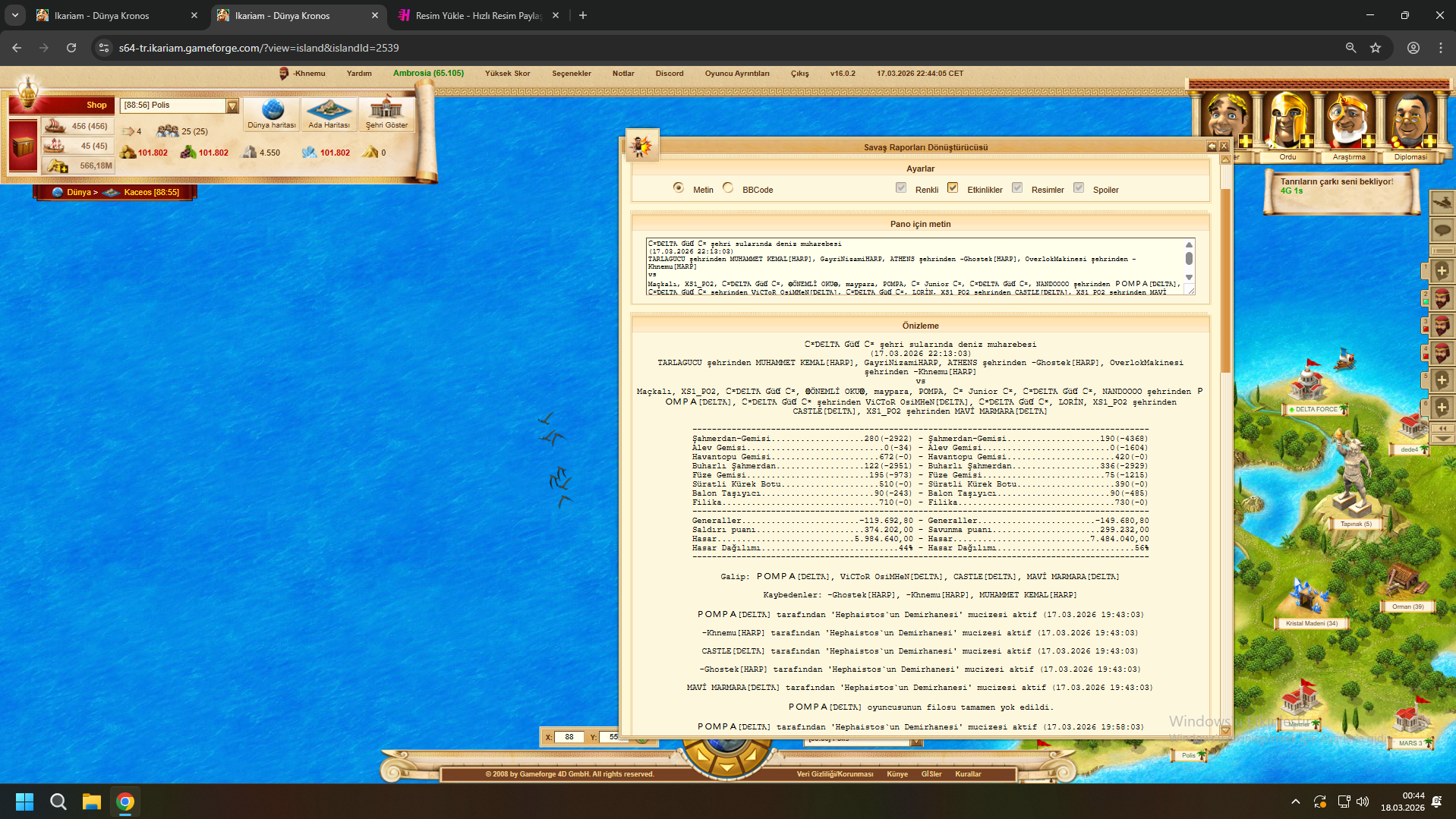Click the trade ships 456 (456) icon

tap(55, 126)
